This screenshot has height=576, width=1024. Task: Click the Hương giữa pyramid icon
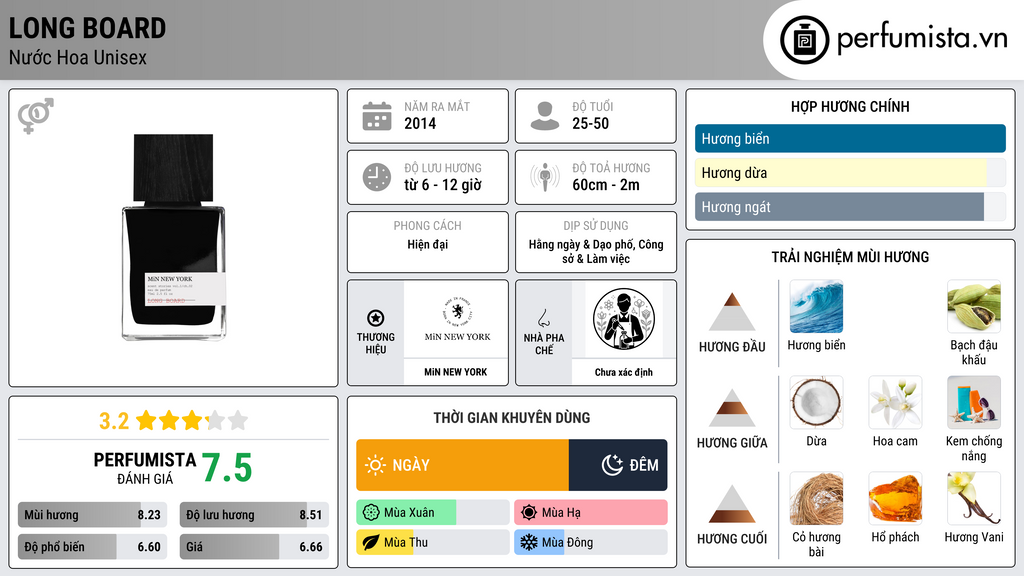point(732,408)
